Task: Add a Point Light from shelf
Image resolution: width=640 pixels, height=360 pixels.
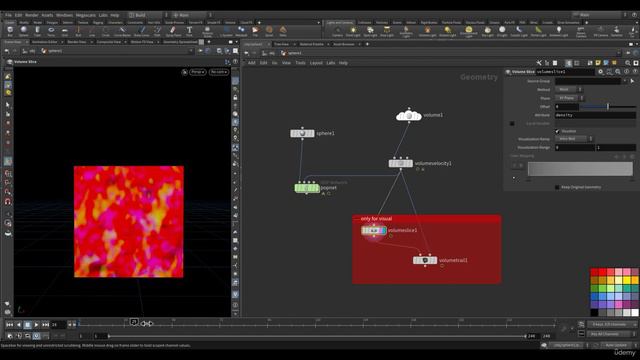Action: click(x=353, y=31)
